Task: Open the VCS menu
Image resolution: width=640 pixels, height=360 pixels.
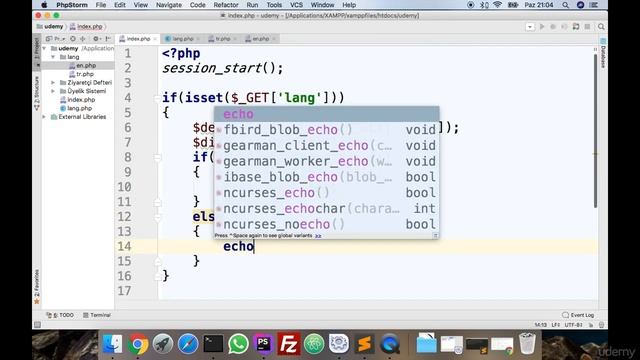Action: pos(296,5)
